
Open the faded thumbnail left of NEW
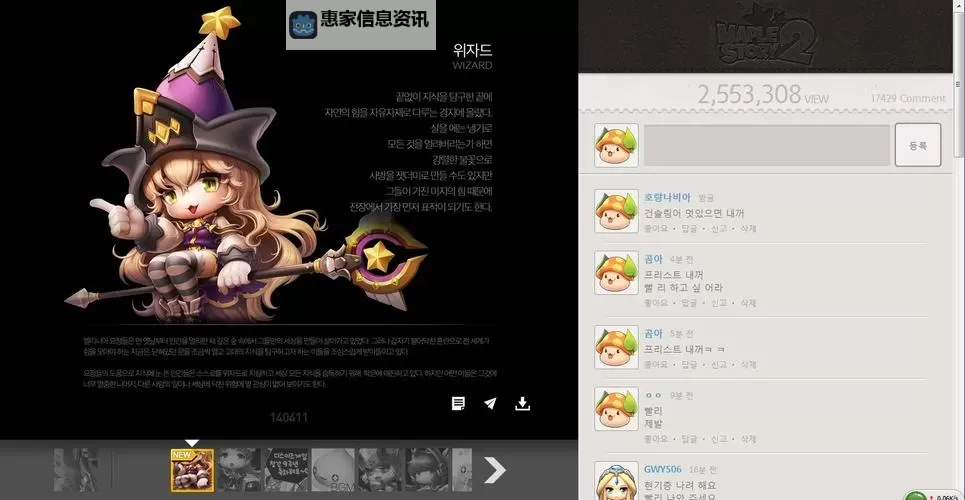pos(76,470)
